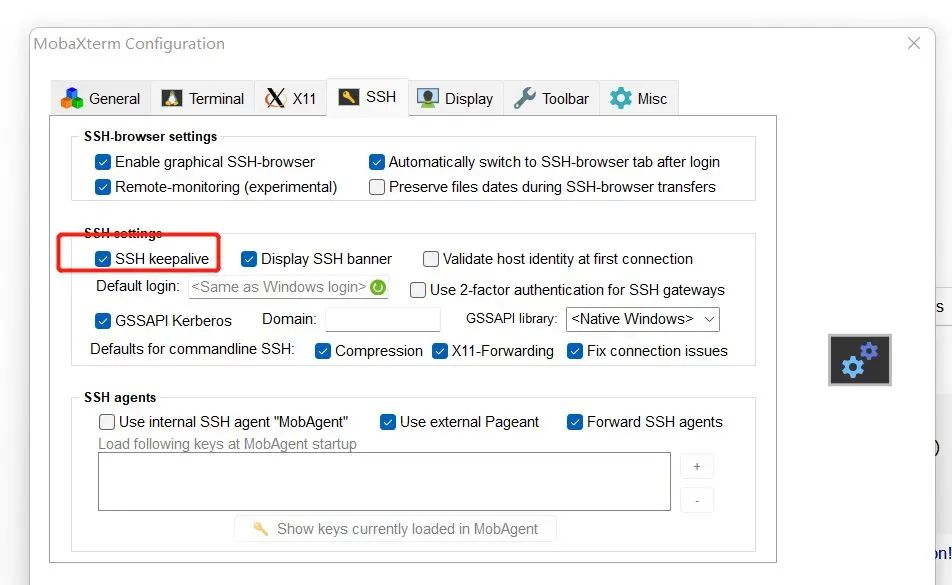The image size is (952, 585).
Task: Enable Preserve files dates during transfers
Action: (376, 187)
